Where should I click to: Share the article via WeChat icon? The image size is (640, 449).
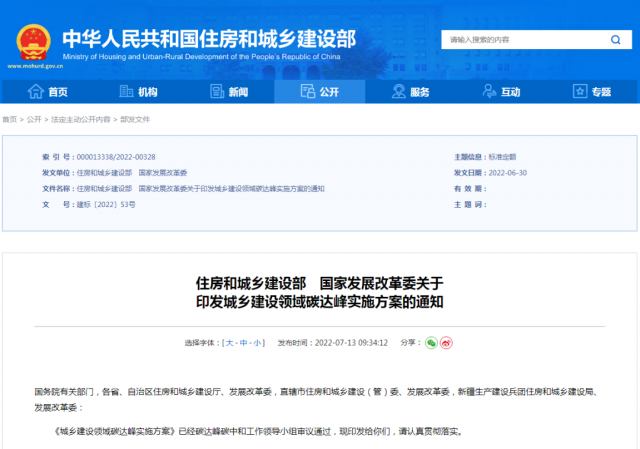coord(431,342)
